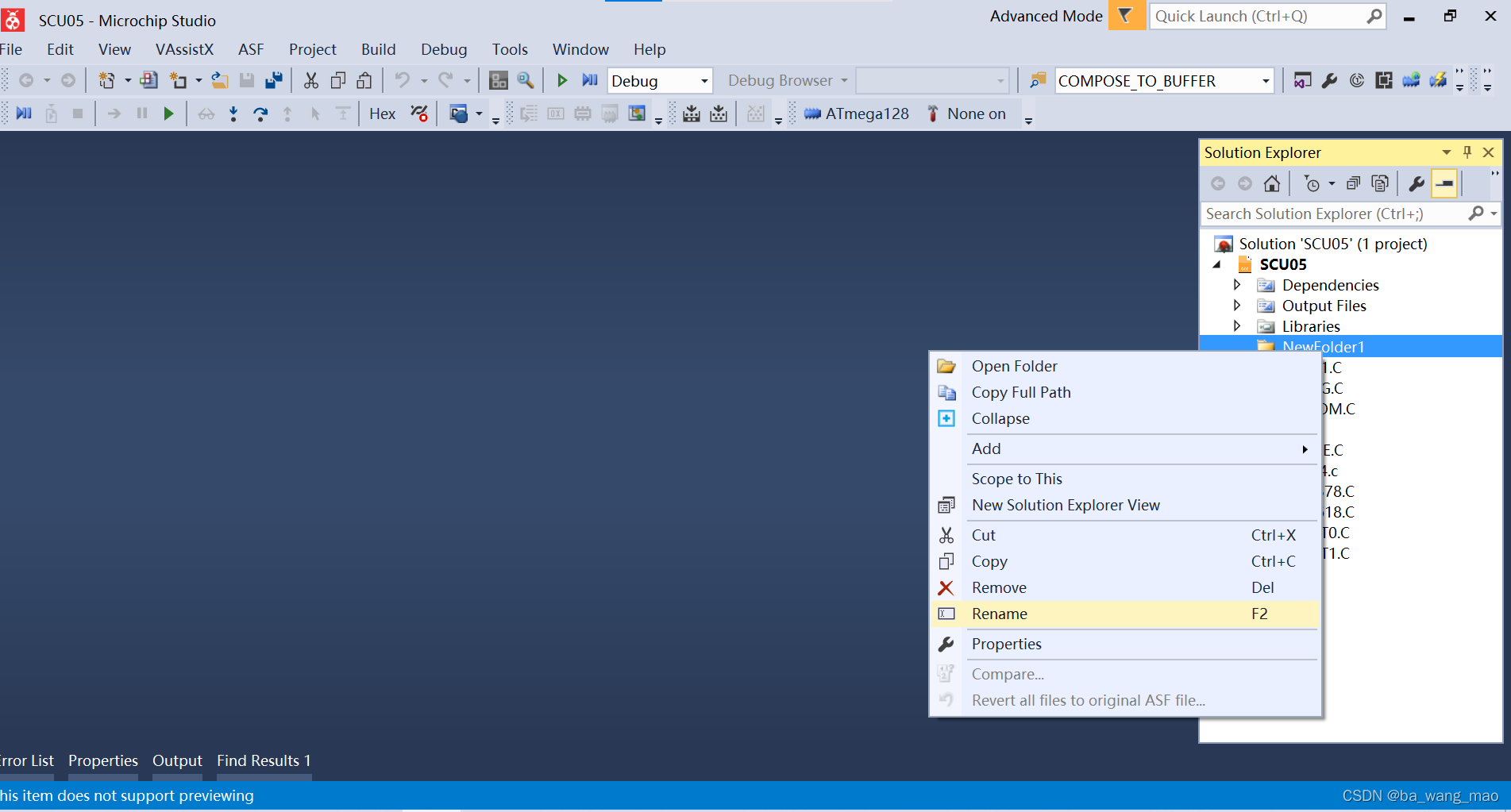
Task: Choose Open Folder from context menu
Action: 1124,366
